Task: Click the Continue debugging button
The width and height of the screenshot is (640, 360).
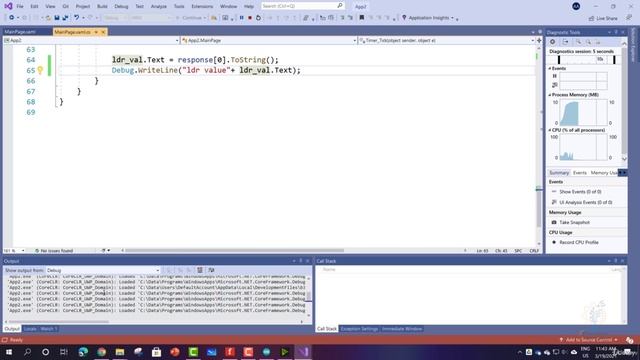Action: pos(191,18)
